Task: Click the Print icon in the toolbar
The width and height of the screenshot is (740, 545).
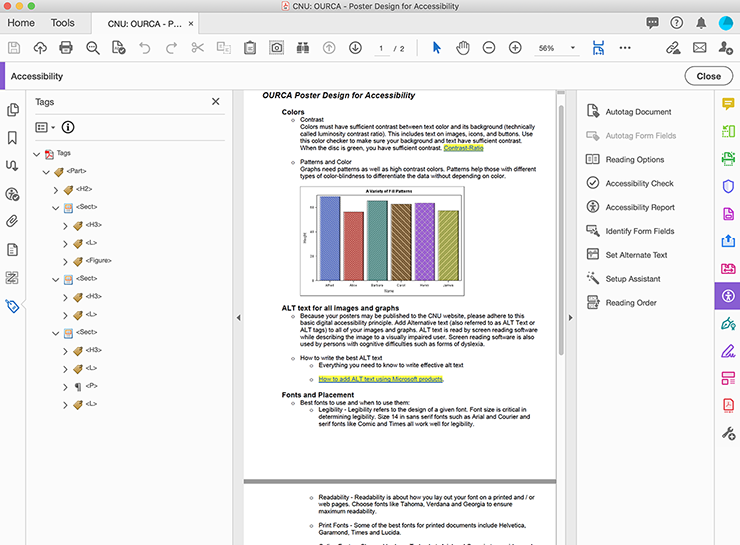Action: tap(66, 47)
